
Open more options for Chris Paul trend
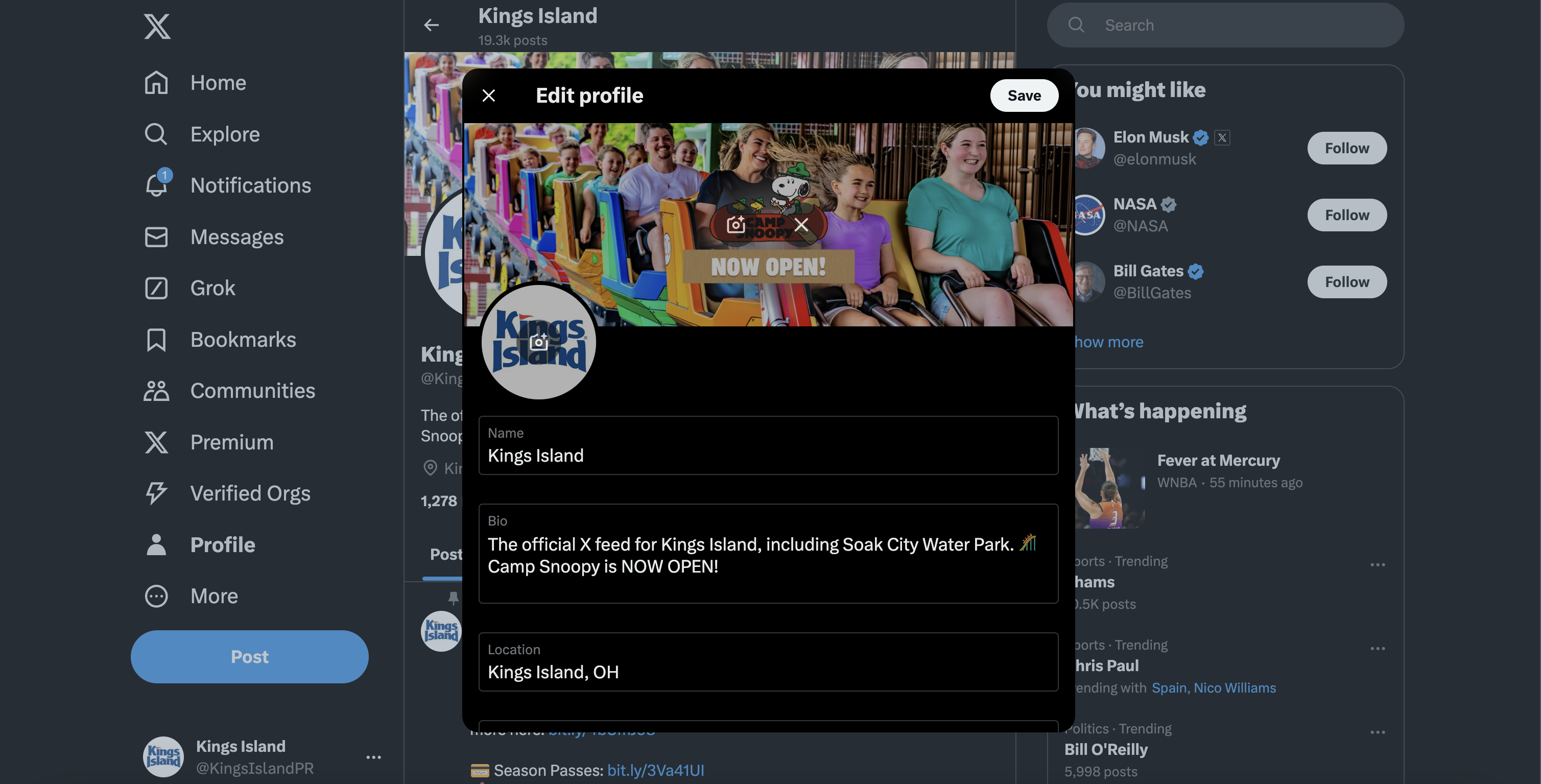(x=1378, y=648)
